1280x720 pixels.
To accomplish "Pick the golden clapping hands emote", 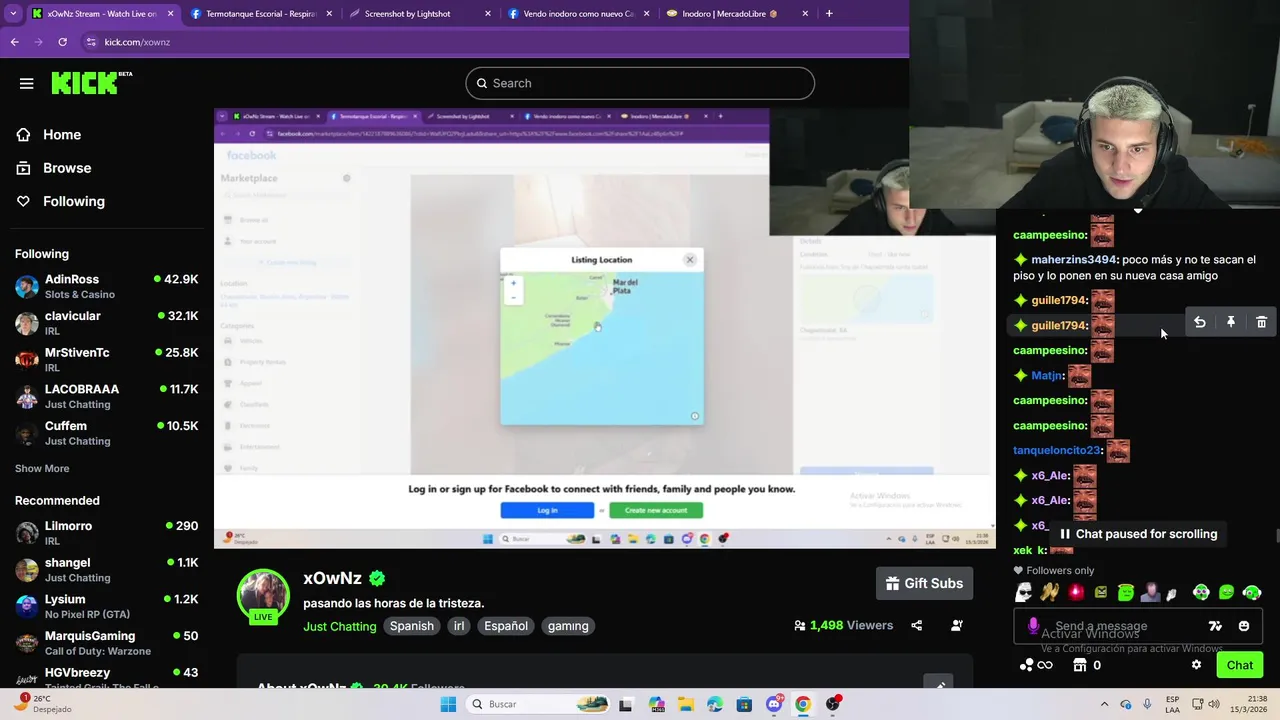I will click(1049, 592).
